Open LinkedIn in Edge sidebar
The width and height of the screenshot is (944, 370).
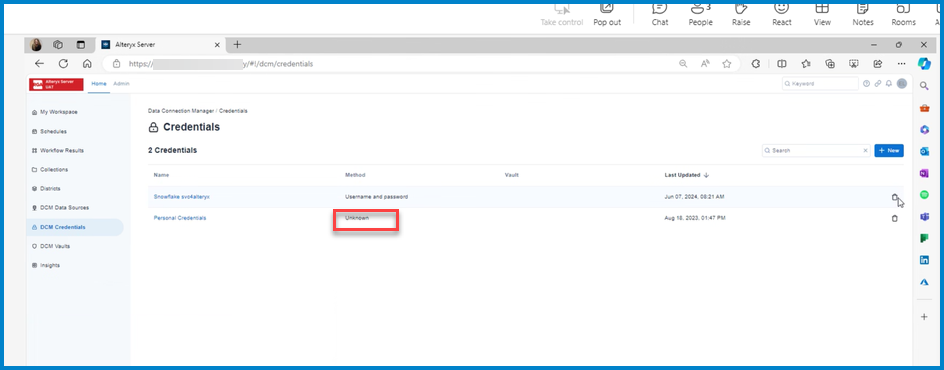tap(924, 260)
